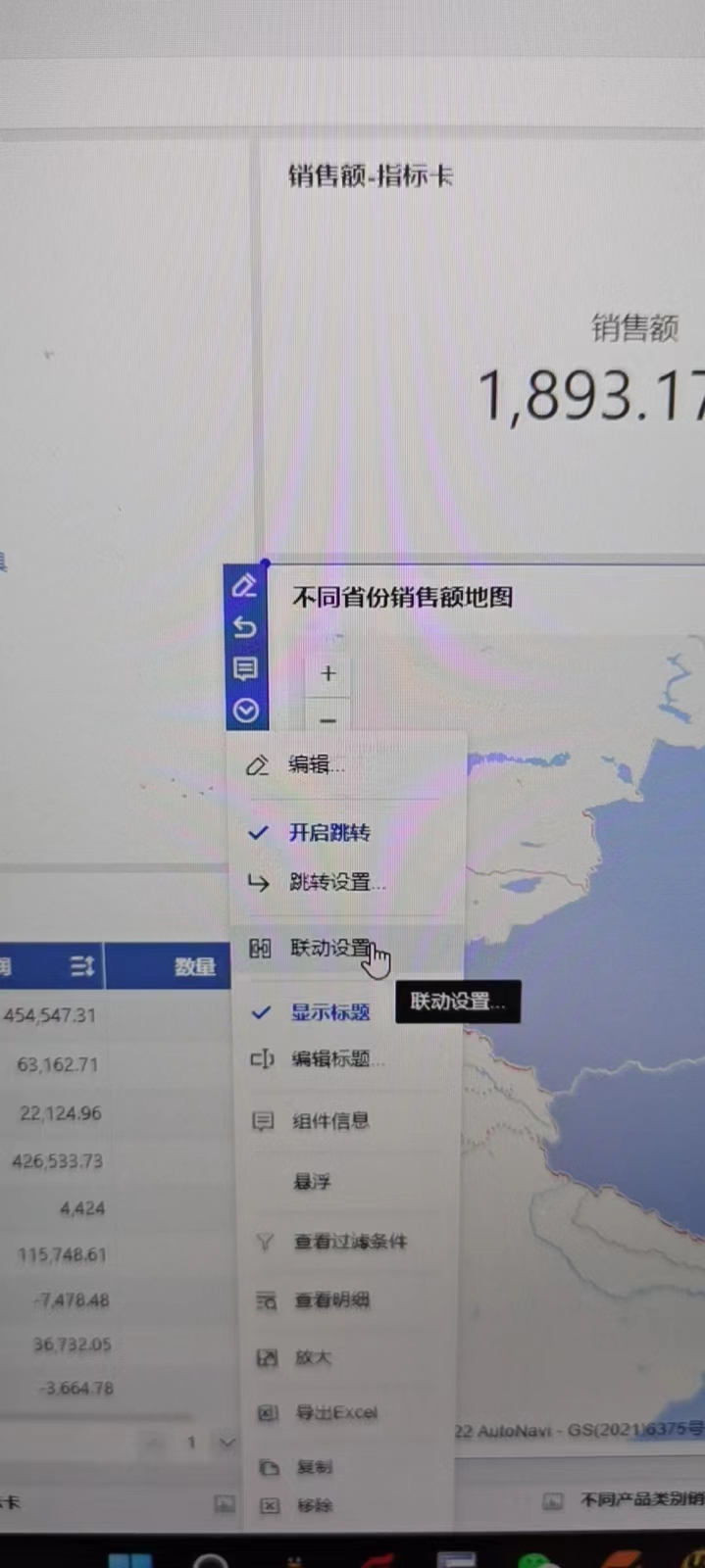Click the funnel icon beside 查看过滤条件
The width and height of the screenshot is (705, 1568).
tap(264, 1242)
